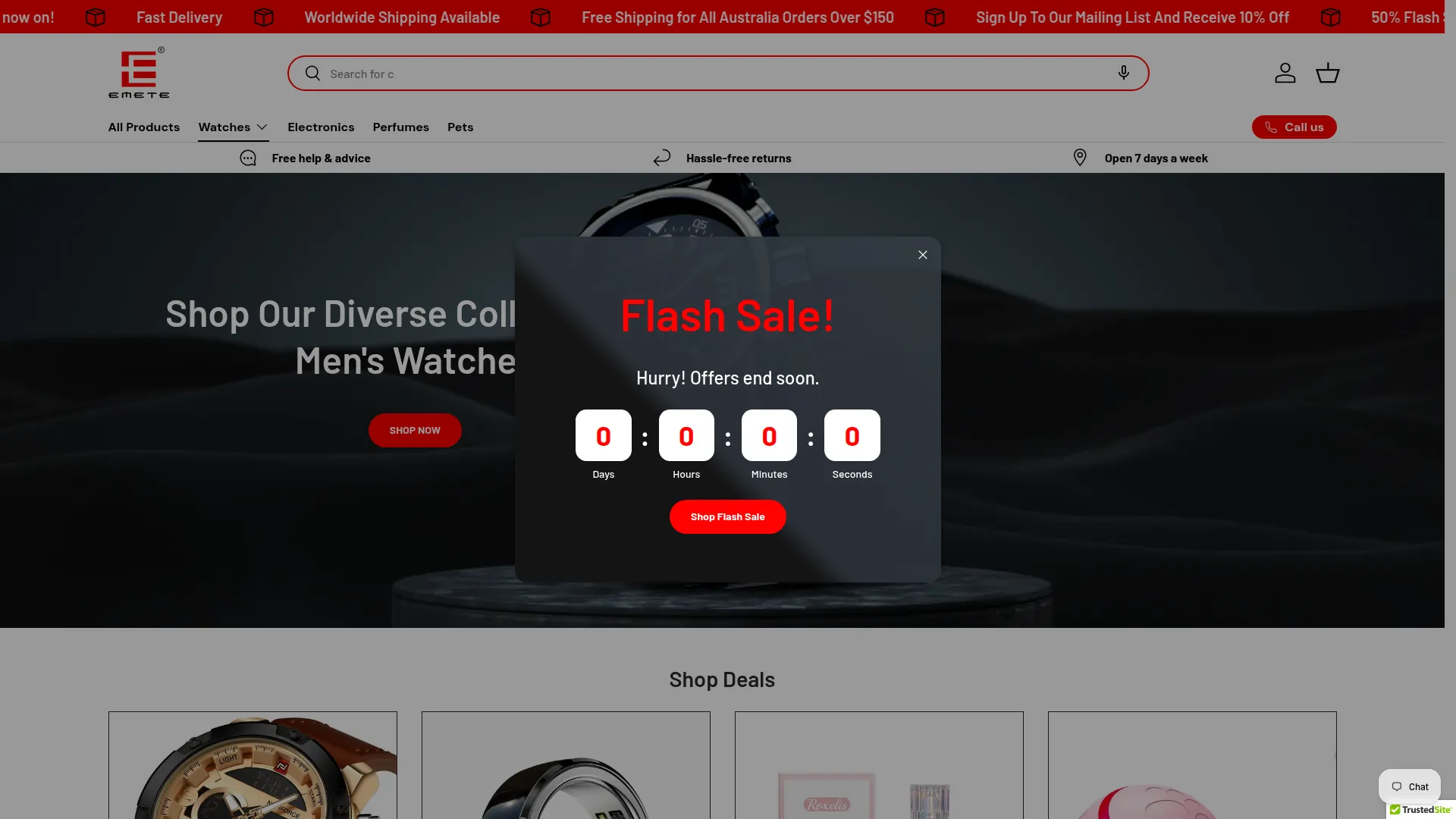This screenshot has width=1456, height=819.
Task: Click the Hassle-free returns arrow icon
Action: (662, 158)
